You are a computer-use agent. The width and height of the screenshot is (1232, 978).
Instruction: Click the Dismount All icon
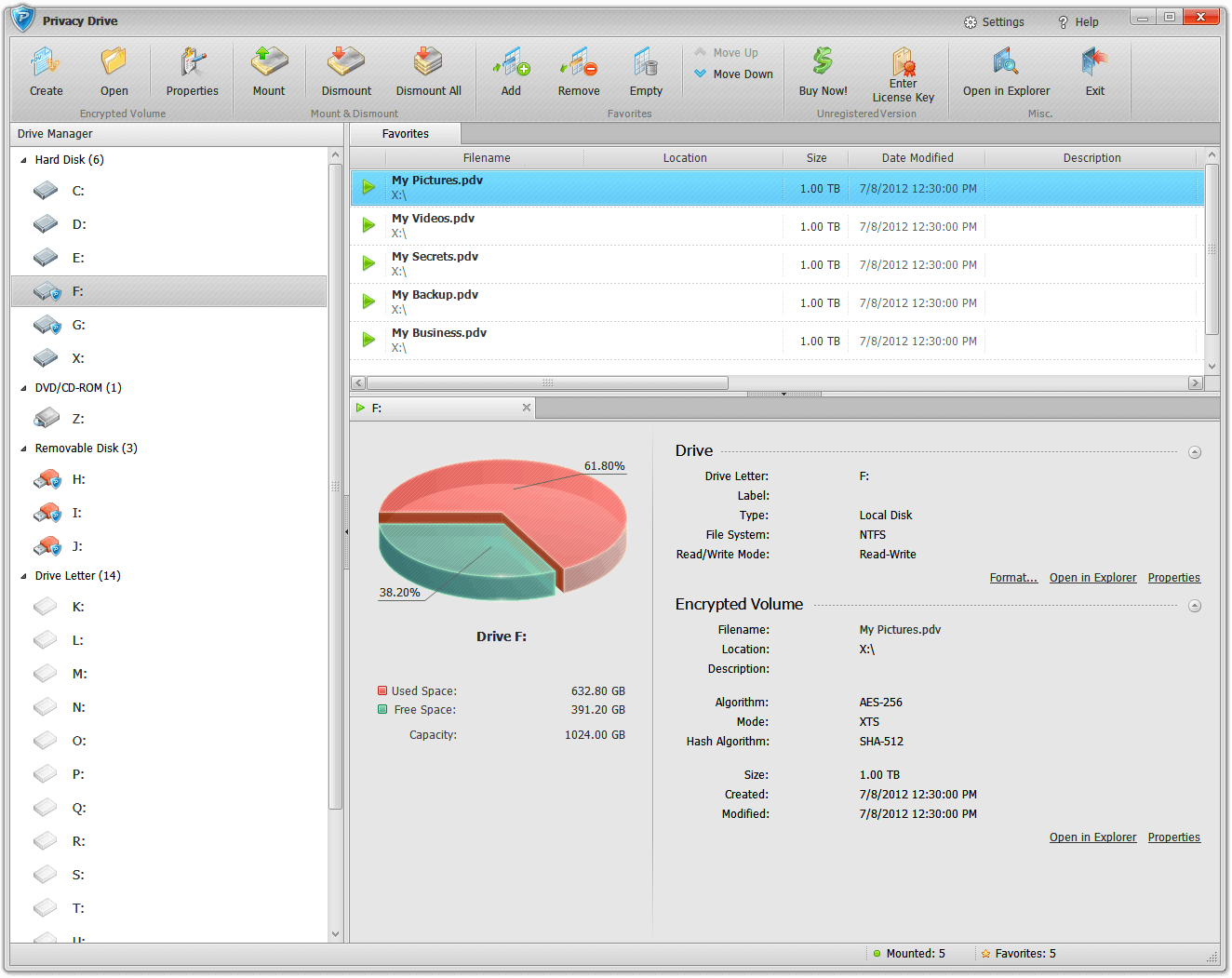(428, 70)
